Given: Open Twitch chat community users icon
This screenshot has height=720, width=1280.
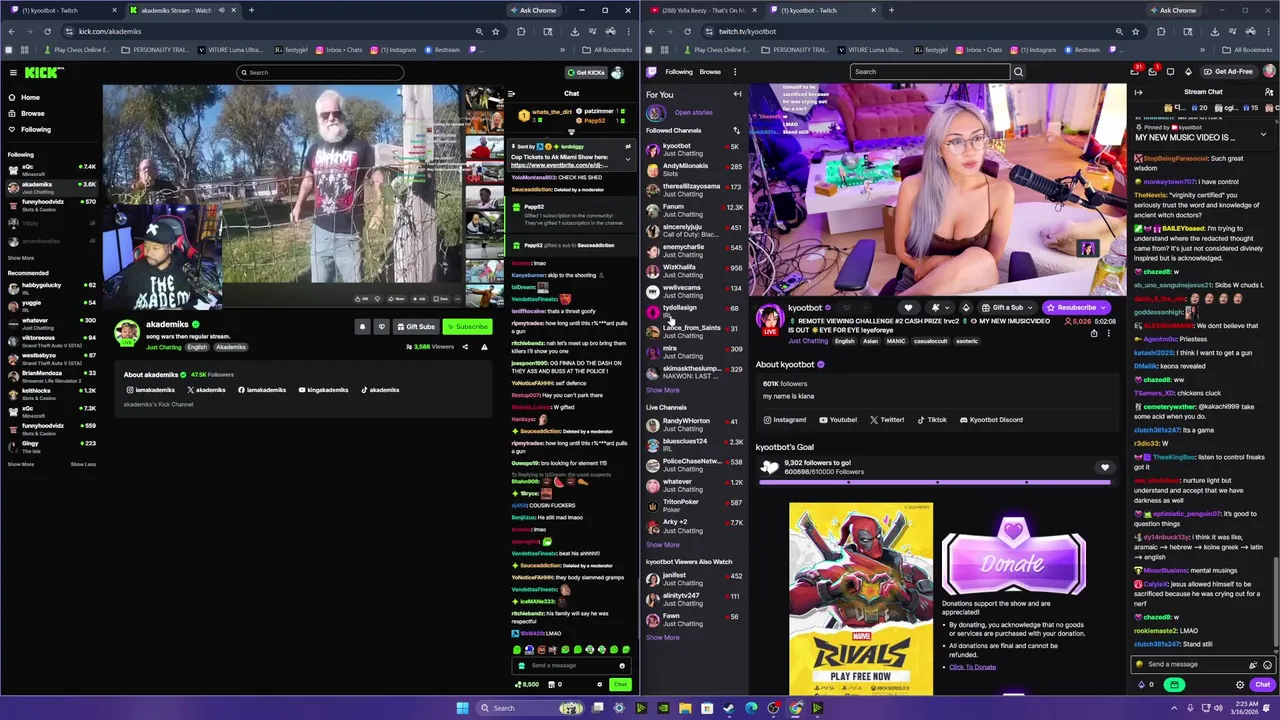Looking at the screenshot, I should 1269,92.
